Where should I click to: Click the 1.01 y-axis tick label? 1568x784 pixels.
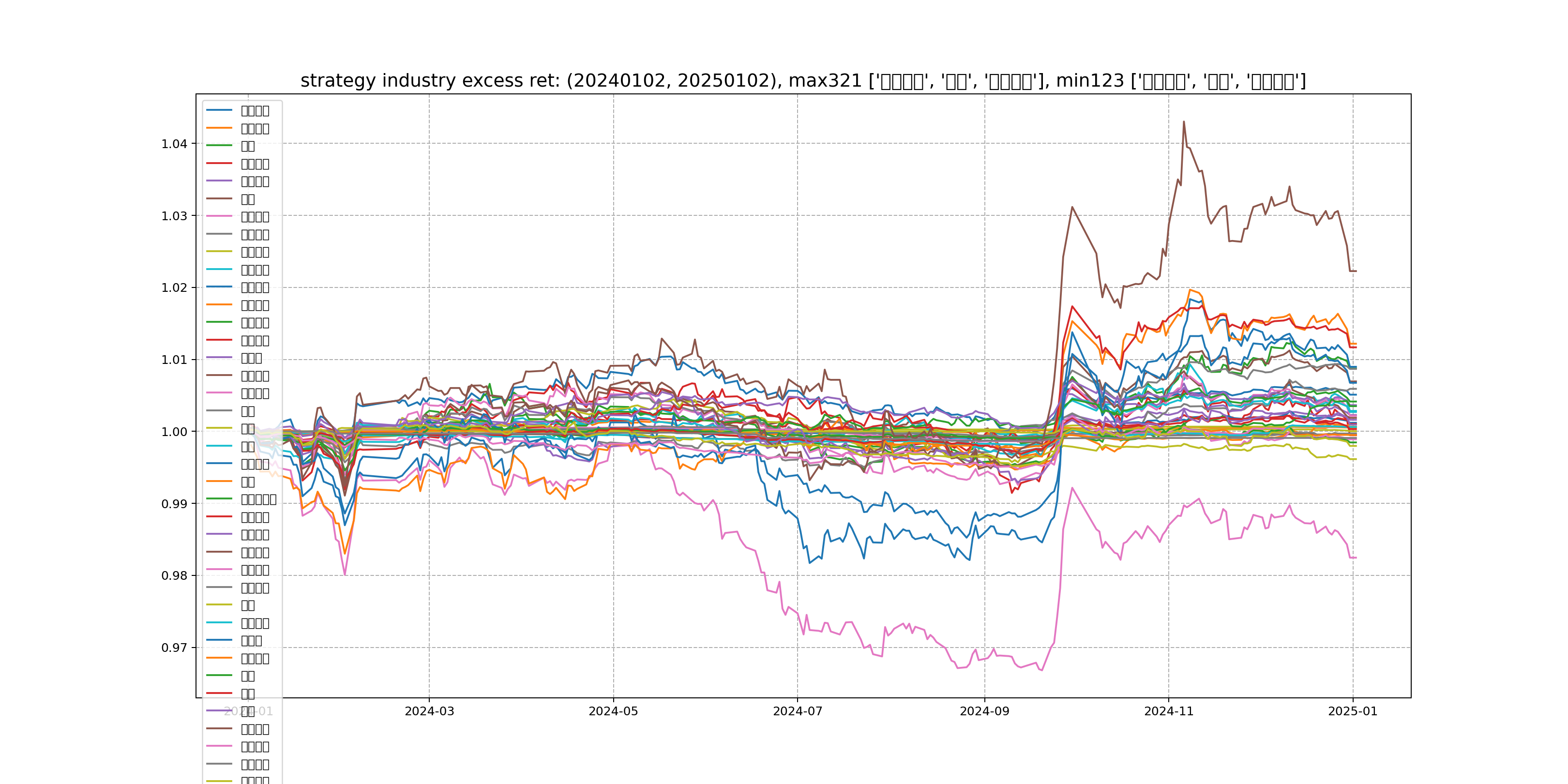tap(174, 360)
